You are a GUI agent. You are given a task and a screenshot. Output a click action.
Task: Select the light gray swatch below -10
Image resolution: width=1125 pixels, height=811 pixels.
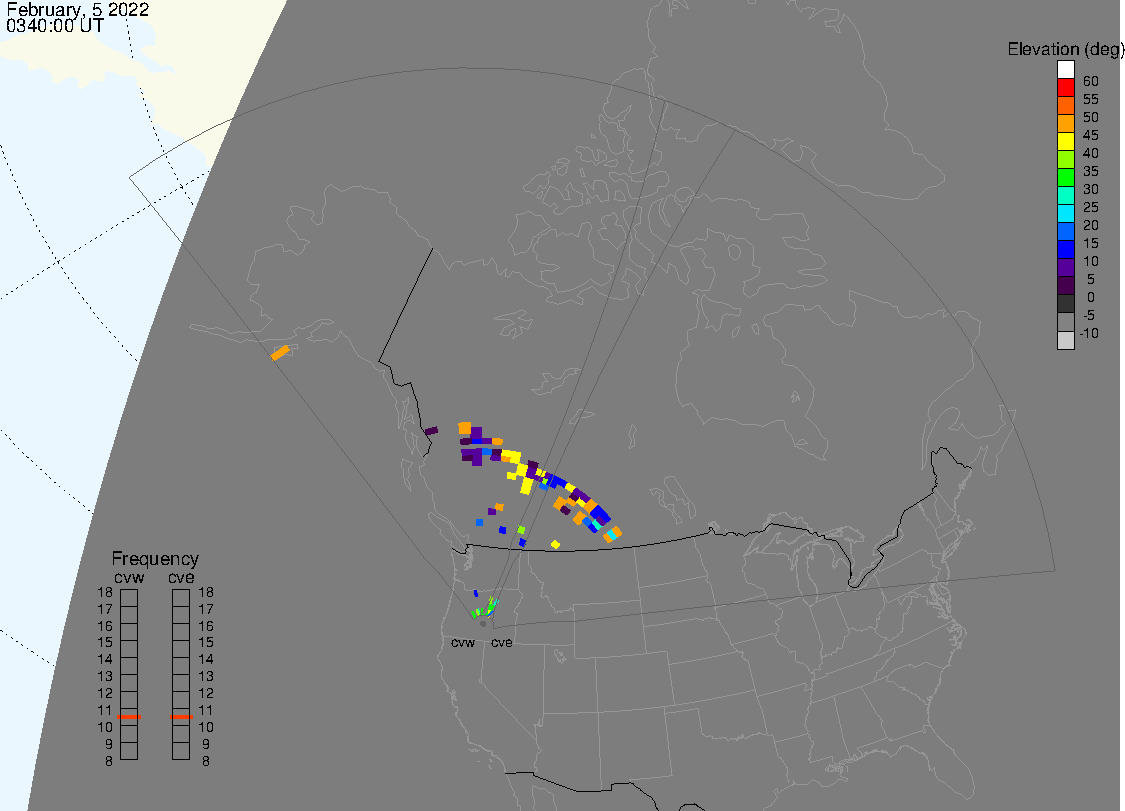(1065, 340)
